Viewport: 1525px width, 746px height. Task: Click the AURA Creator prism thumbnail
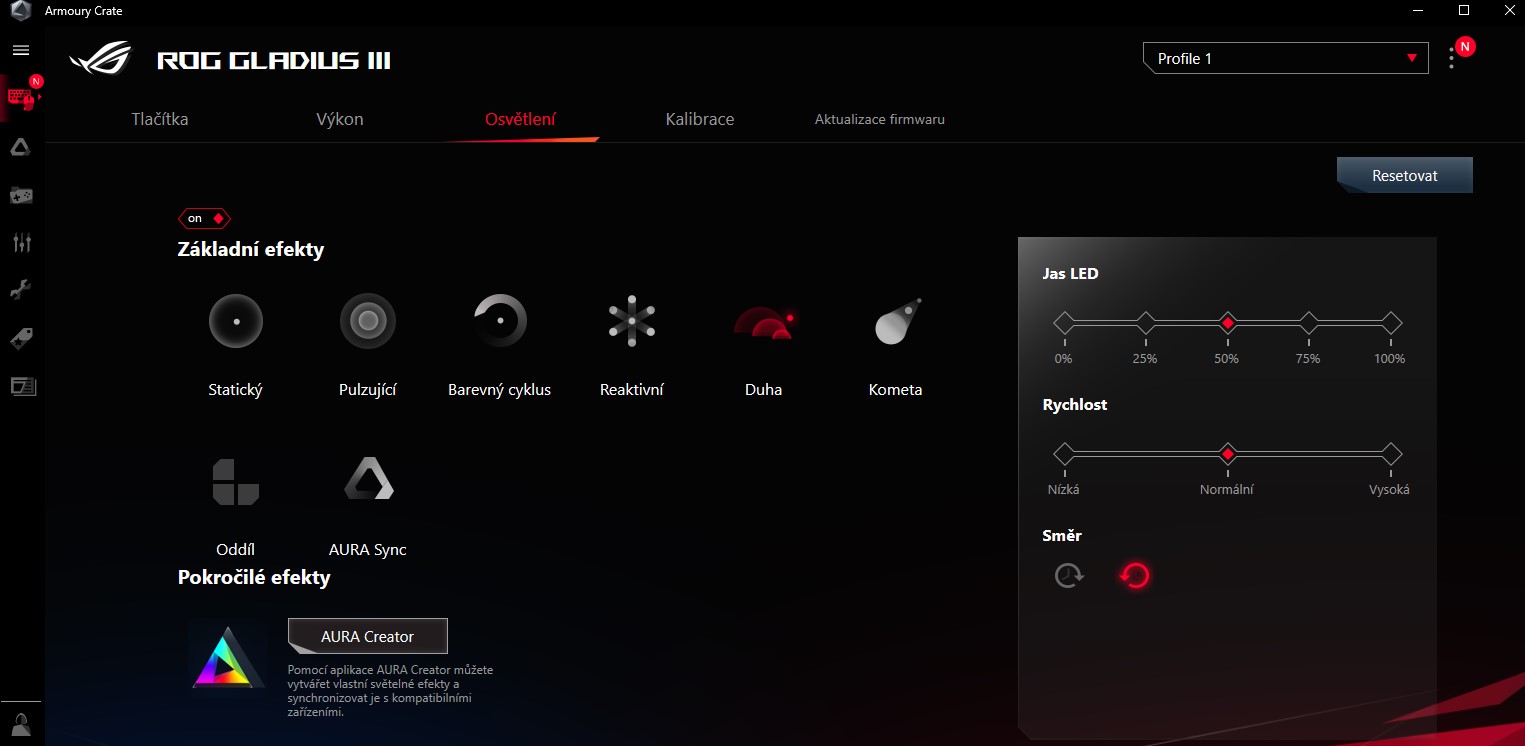[x=227, y=656]
